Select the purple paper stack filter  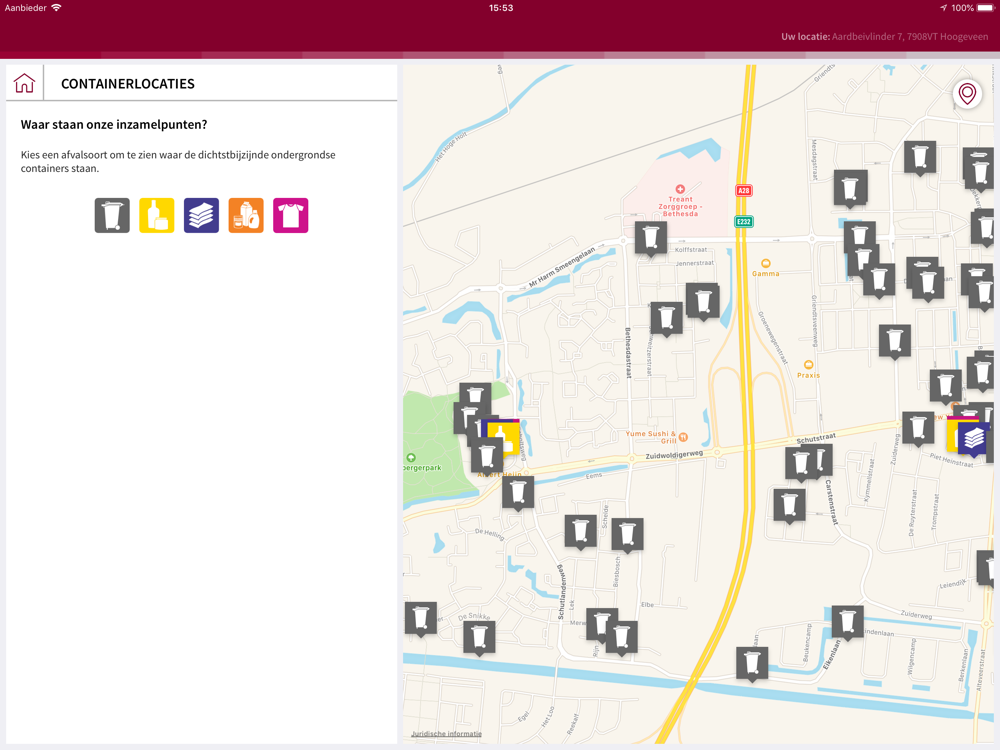tap(201, 215)
